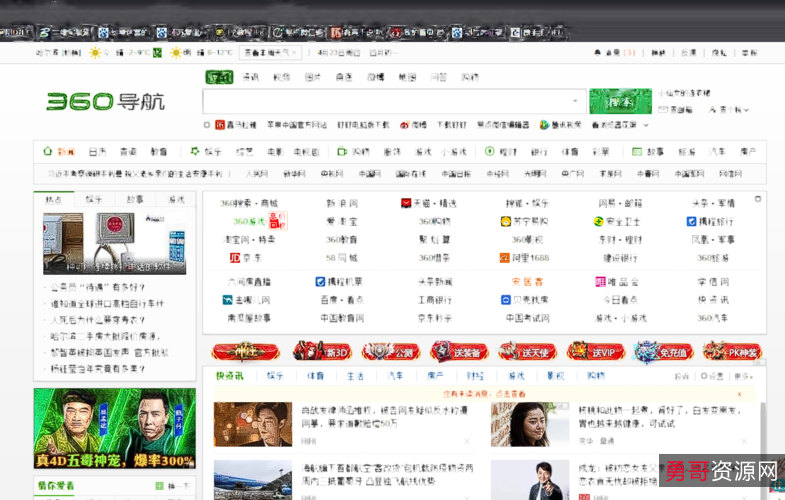The image size is (785, 500).
Task: Click the 查邮箱 envelope icon
Action: click(663, 110)
